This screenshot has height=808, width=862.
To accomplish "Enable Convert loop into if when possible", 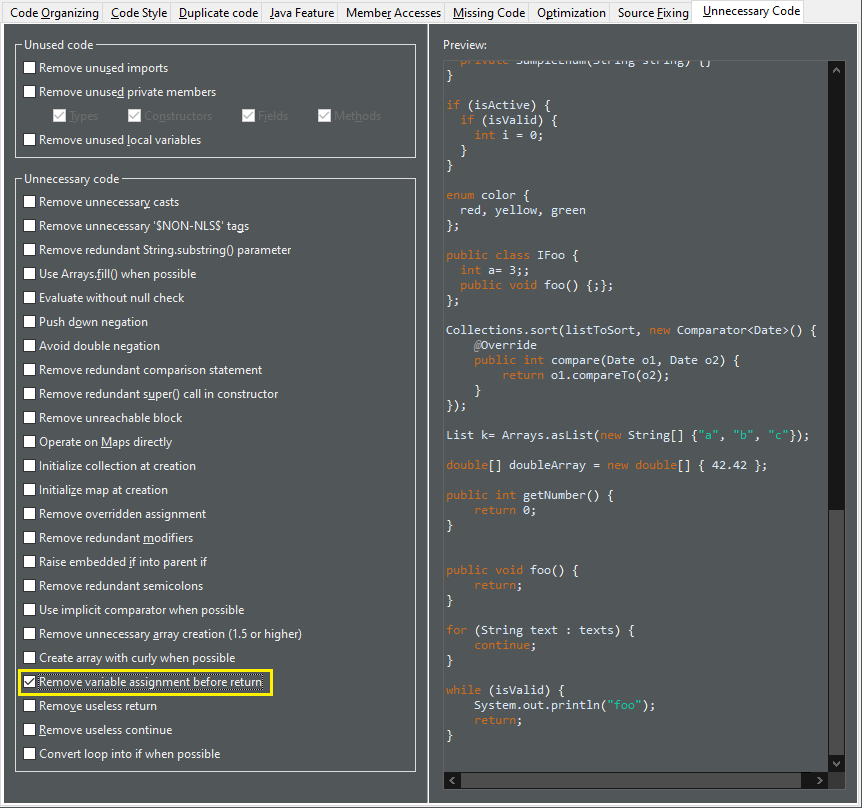I will 30,754.
